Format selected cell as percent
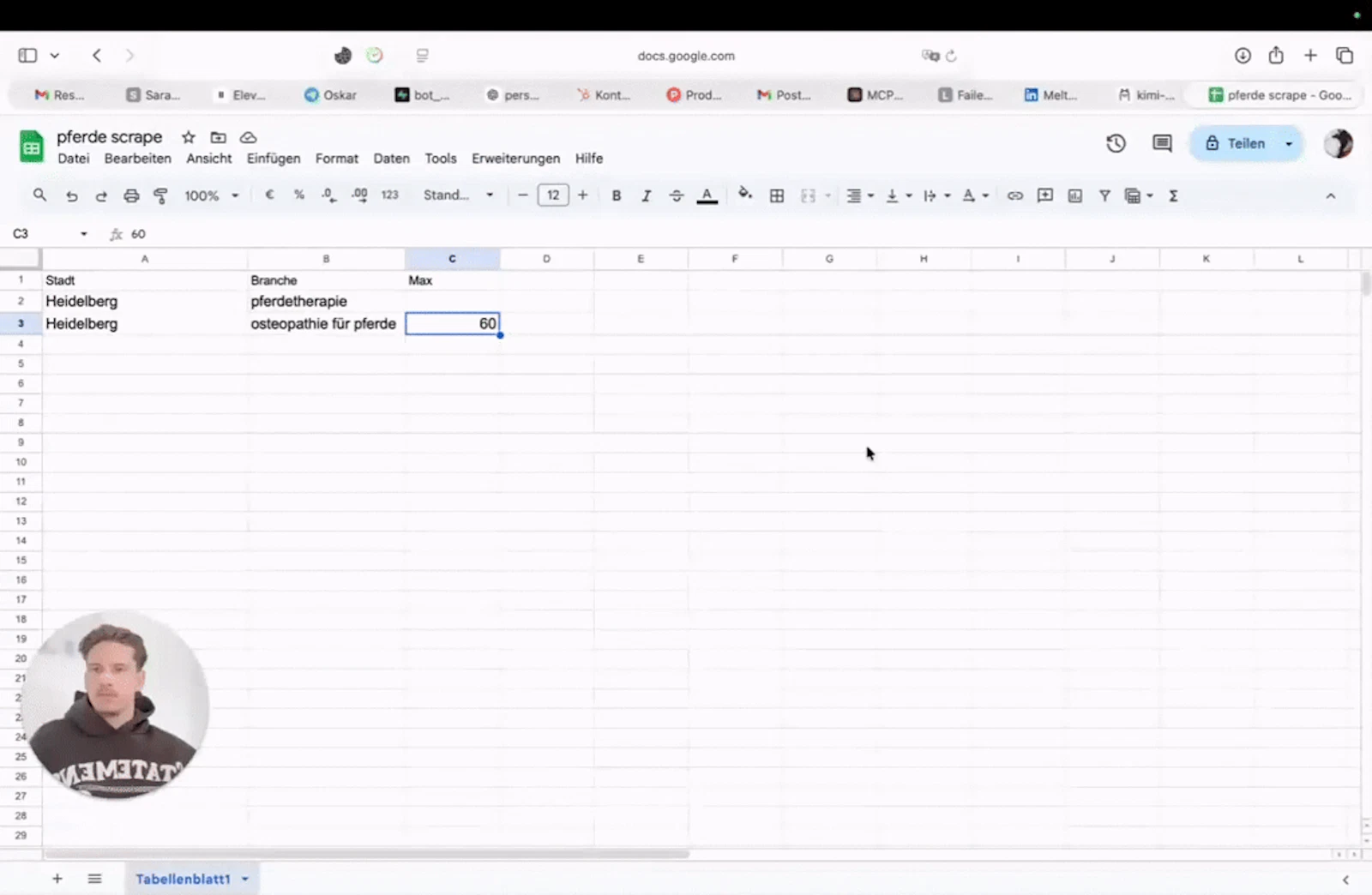The height and width of the screenshot is (895, 1372). click(x=299, y=195)
